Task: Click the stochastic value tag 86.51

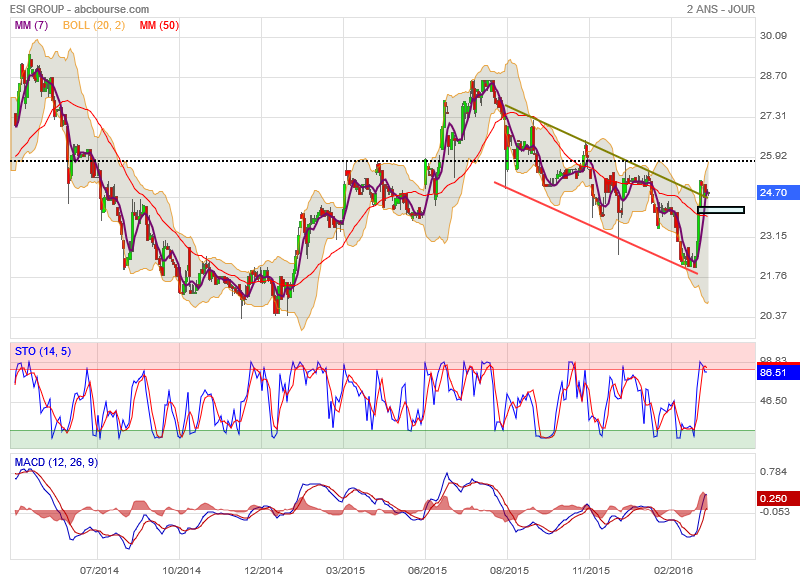Action: click(778, 372)
